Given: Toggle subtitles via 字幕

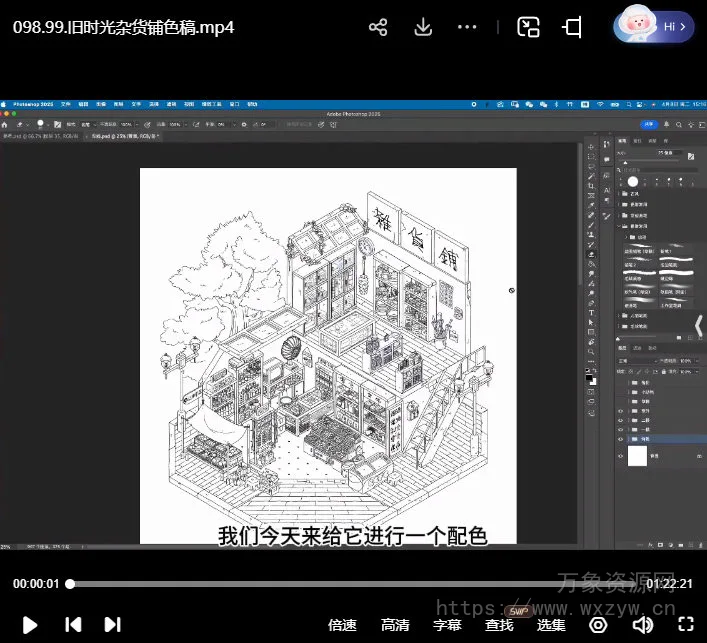Looking at the screenshot, I should (447, 625).
